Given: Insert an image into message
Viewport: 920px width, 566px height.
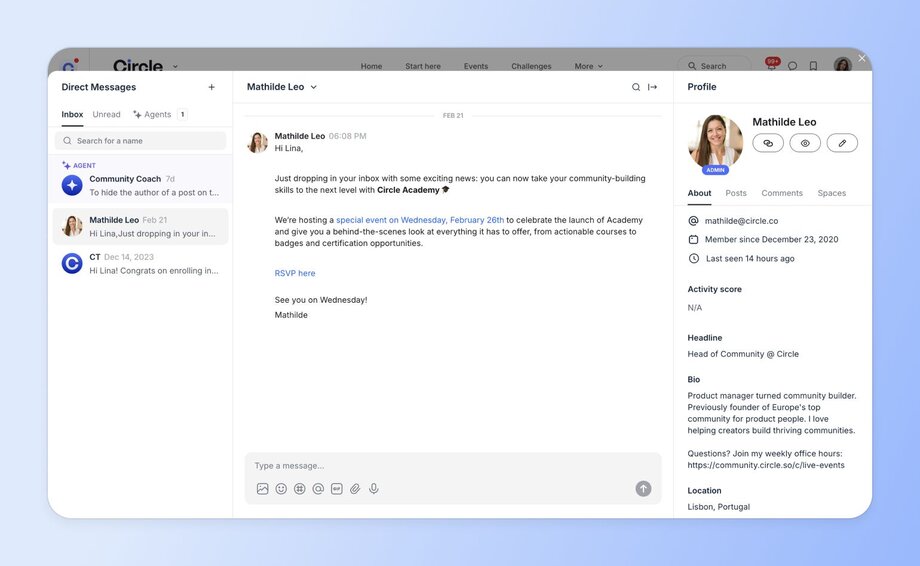Looking at the screenshot, I should click(x=262, y=489).
